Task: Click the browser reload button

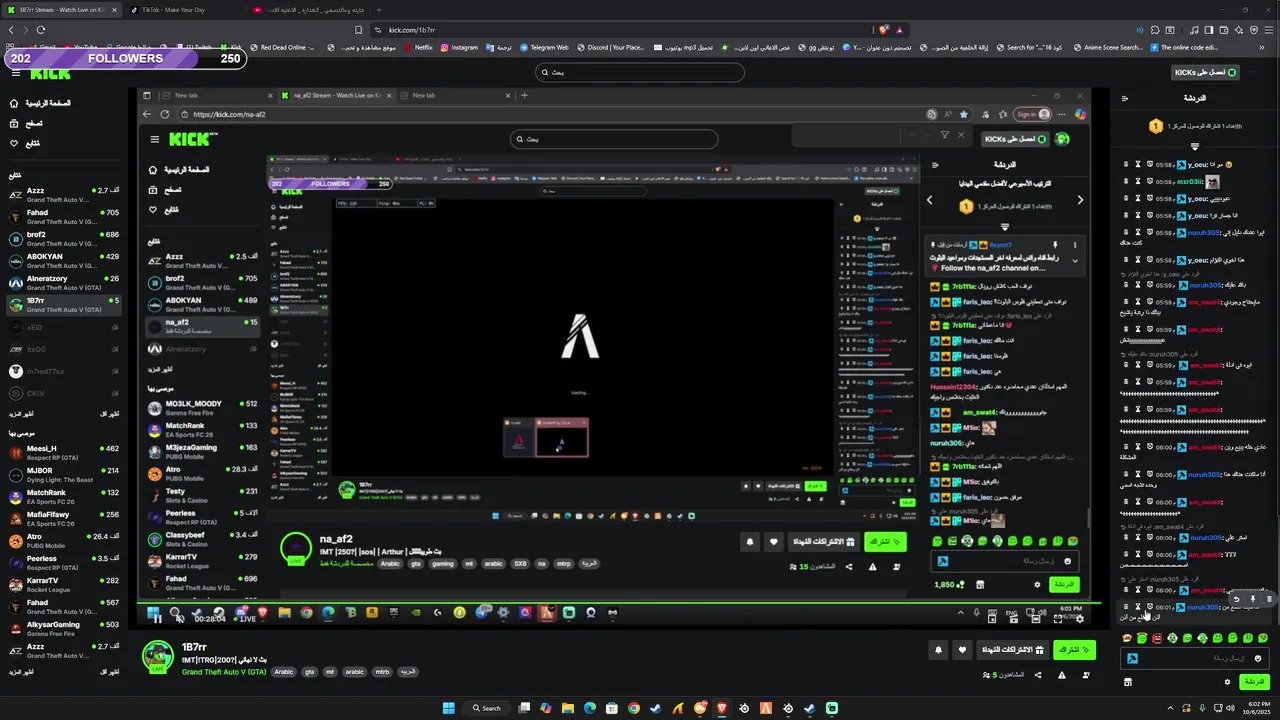Action: point(41,30)
